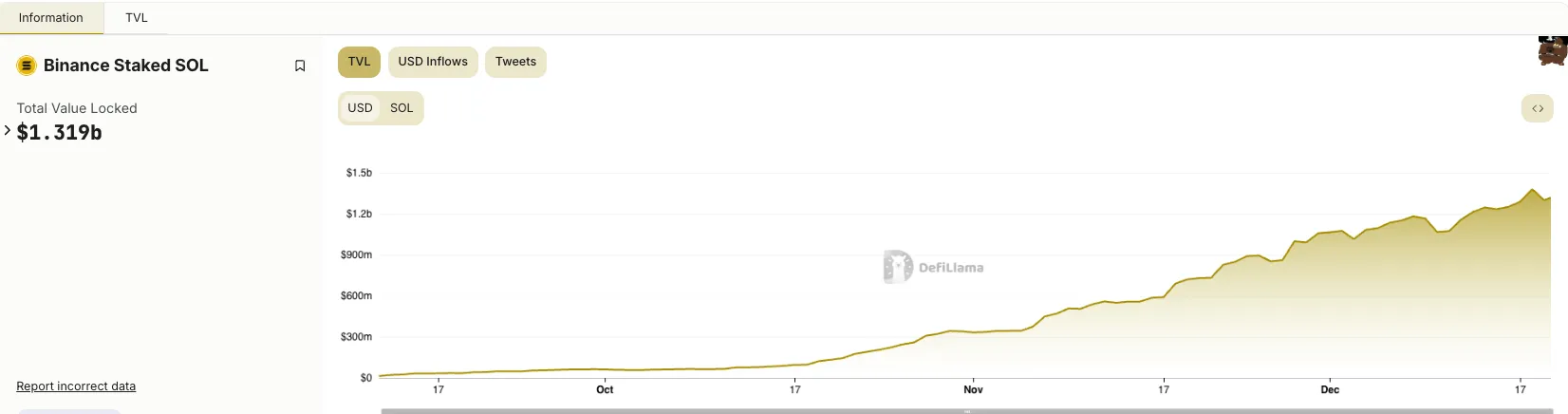
Task: Toggle the USD Inflows chart series
Action: (433, 62)
